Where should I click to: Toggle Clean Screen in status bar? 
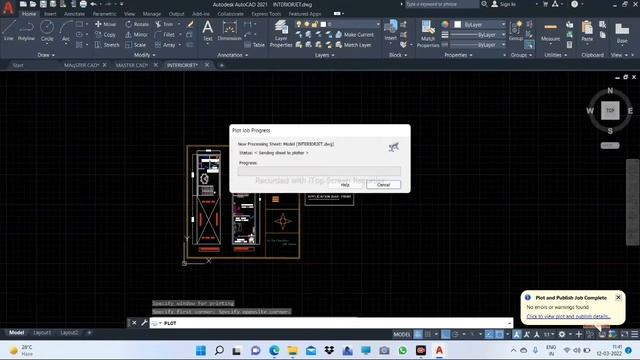[624, 334]
